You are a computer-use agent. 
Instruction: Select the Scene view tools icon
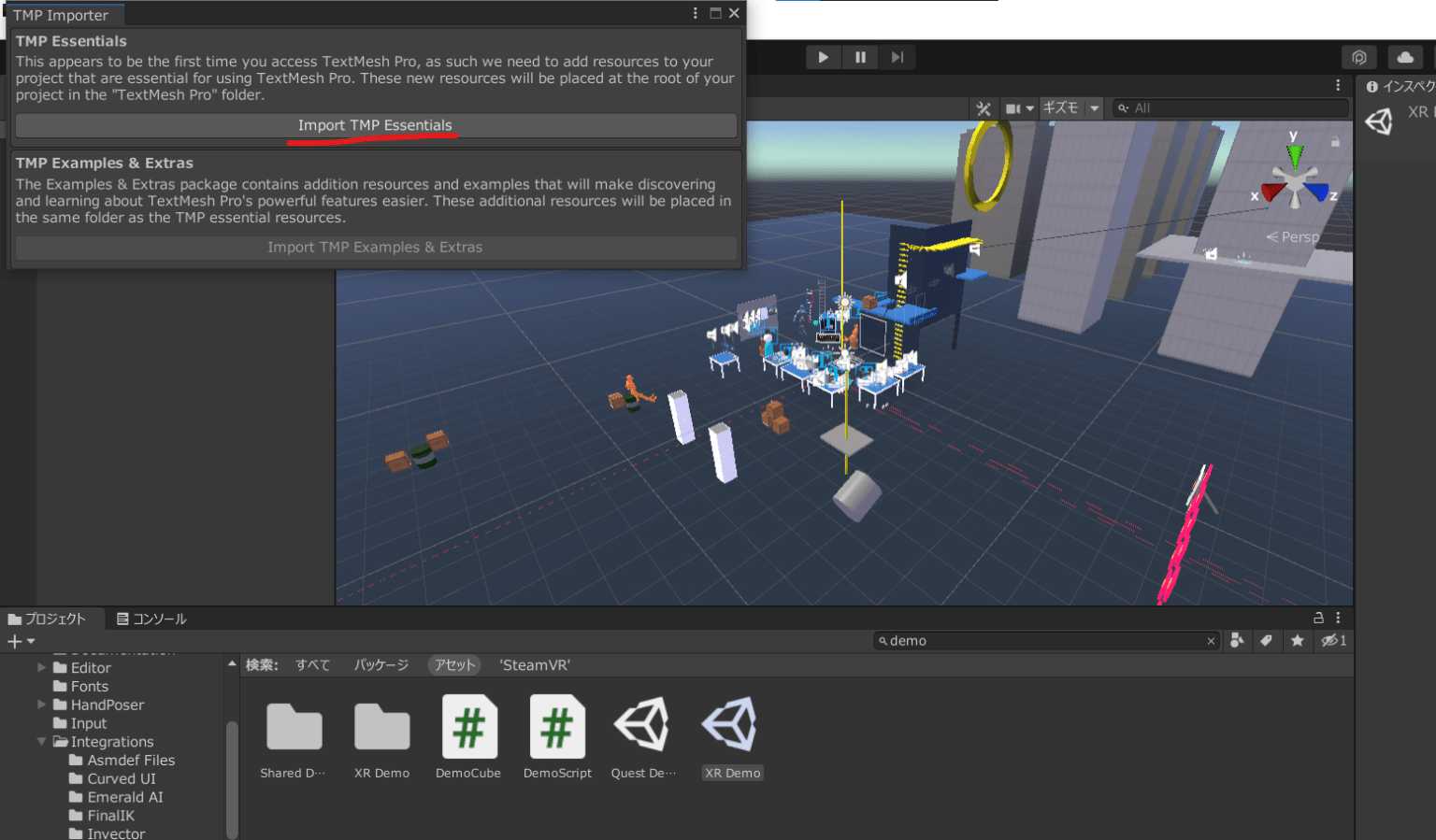coord(984,107)
